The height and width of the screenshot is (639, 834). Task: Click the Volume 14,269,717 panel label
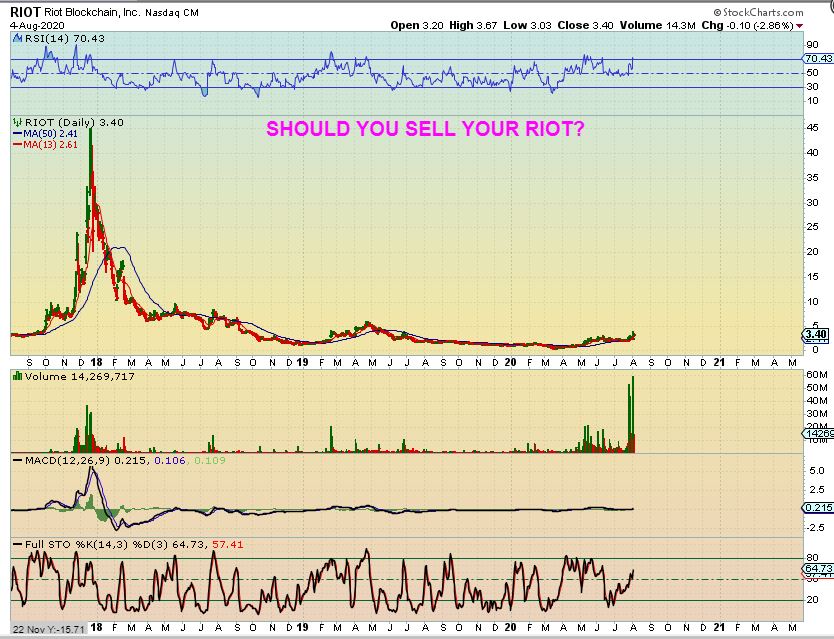[80, 376]
